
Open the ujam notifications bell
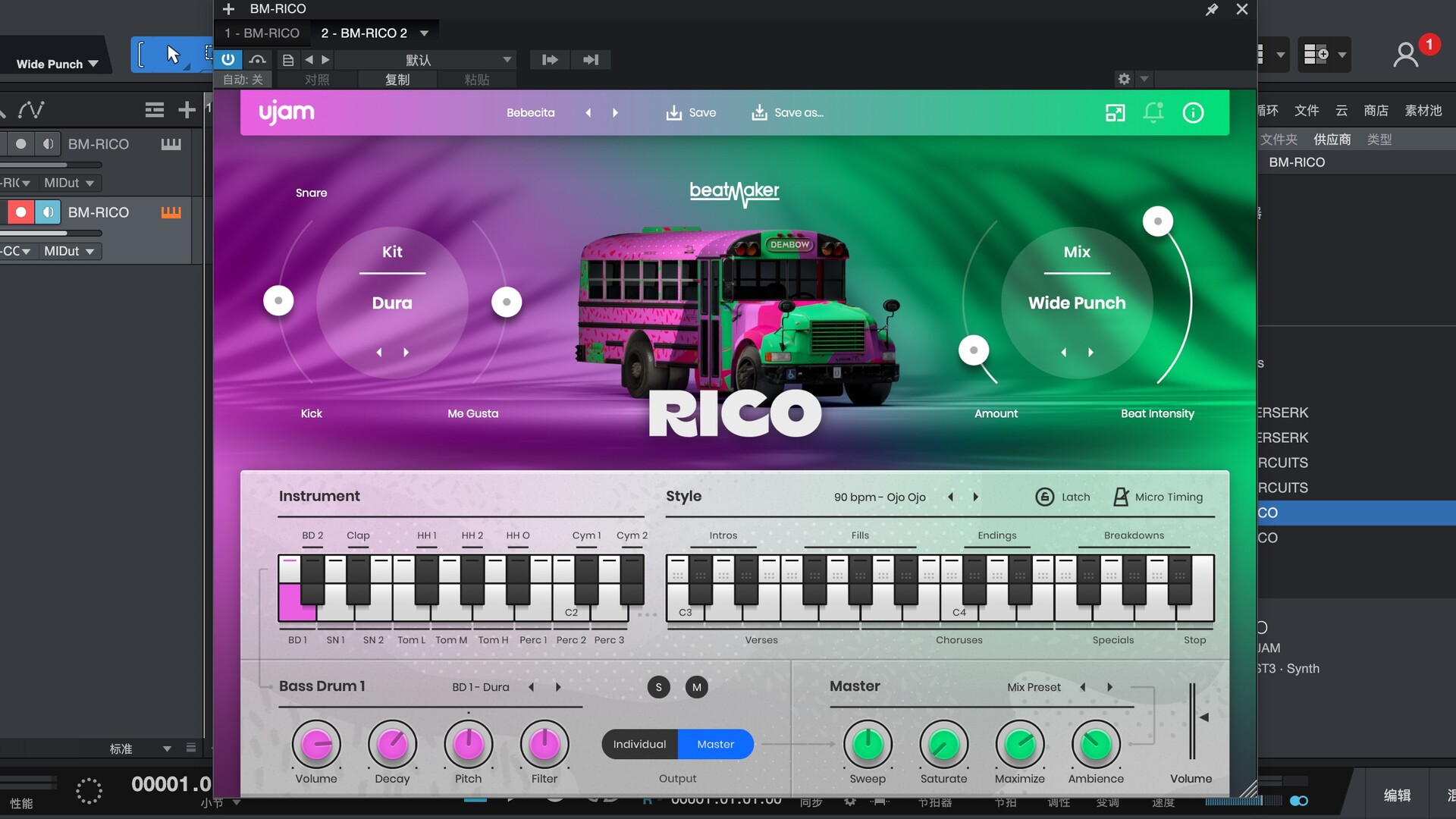coord(1153,112)
